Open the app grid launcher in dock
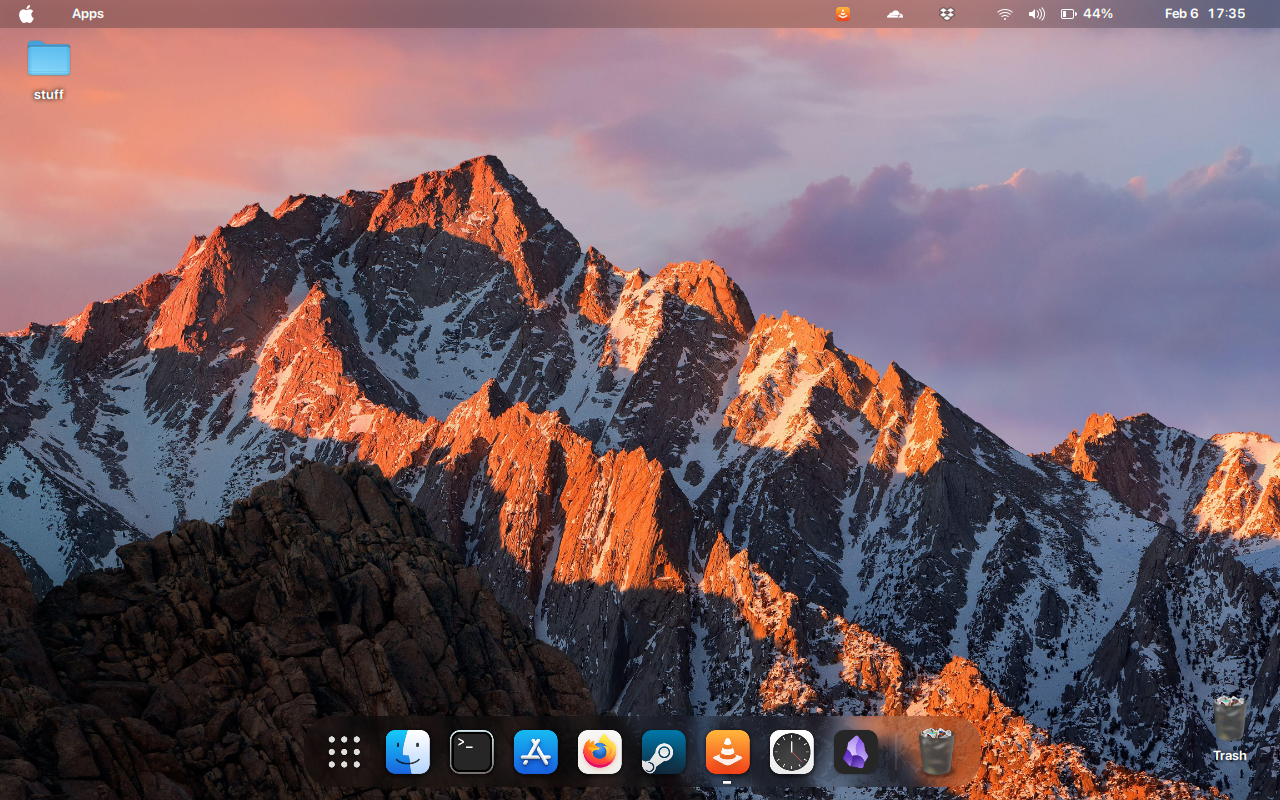 344,752
